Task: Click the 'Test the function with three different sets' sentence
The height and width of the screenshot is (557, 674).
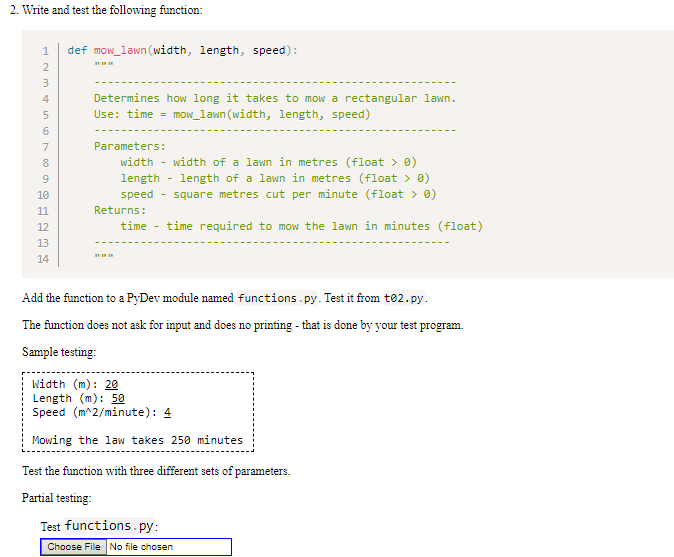Action: point(156,471)
